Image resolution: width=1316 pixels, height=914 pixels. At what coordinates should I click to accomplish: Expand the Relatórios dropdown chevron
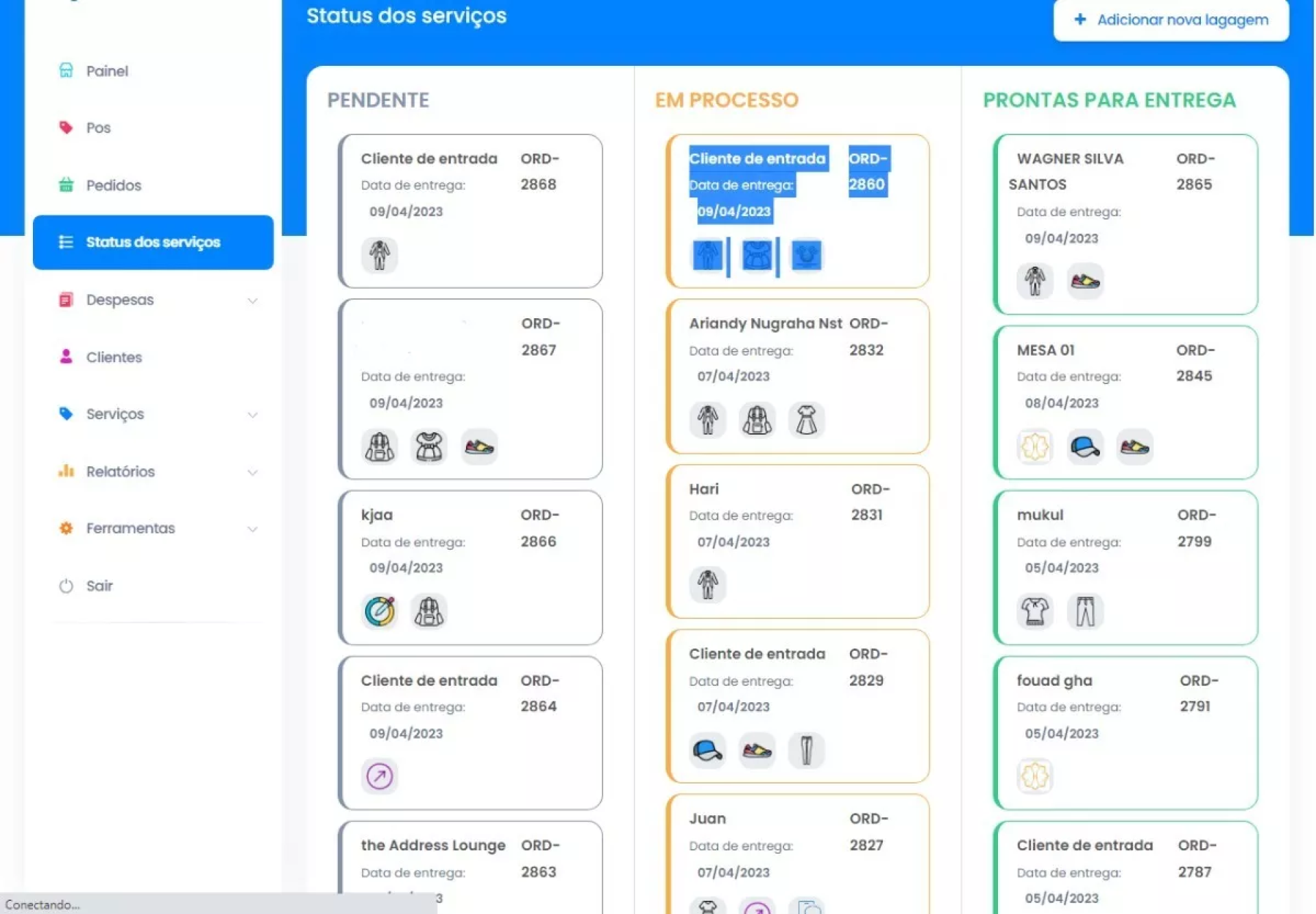pyautogui.click(x=252, y=472)
